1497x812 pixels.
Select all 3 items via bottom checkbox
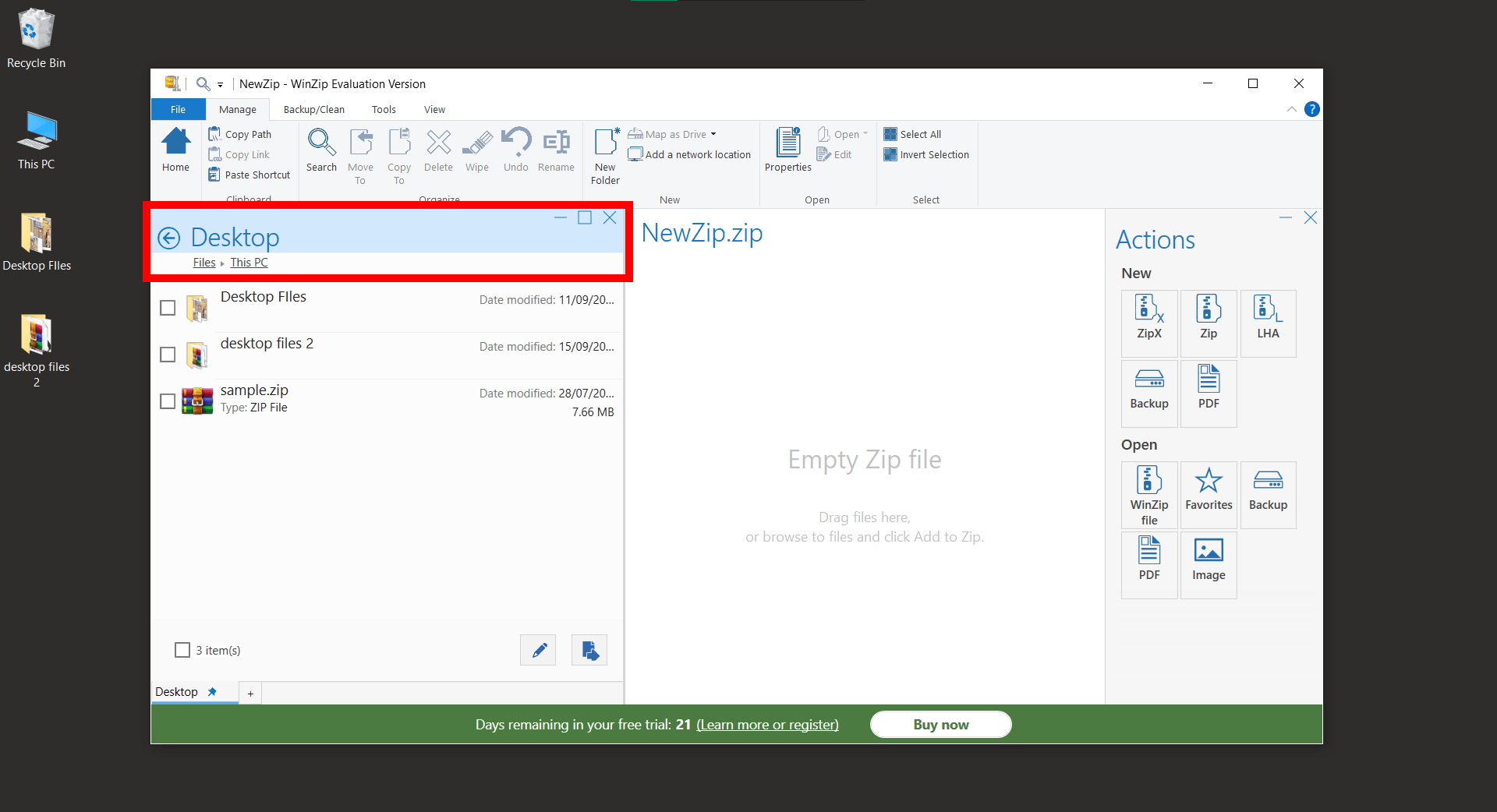pyautogui.click(x=182, y=650)
